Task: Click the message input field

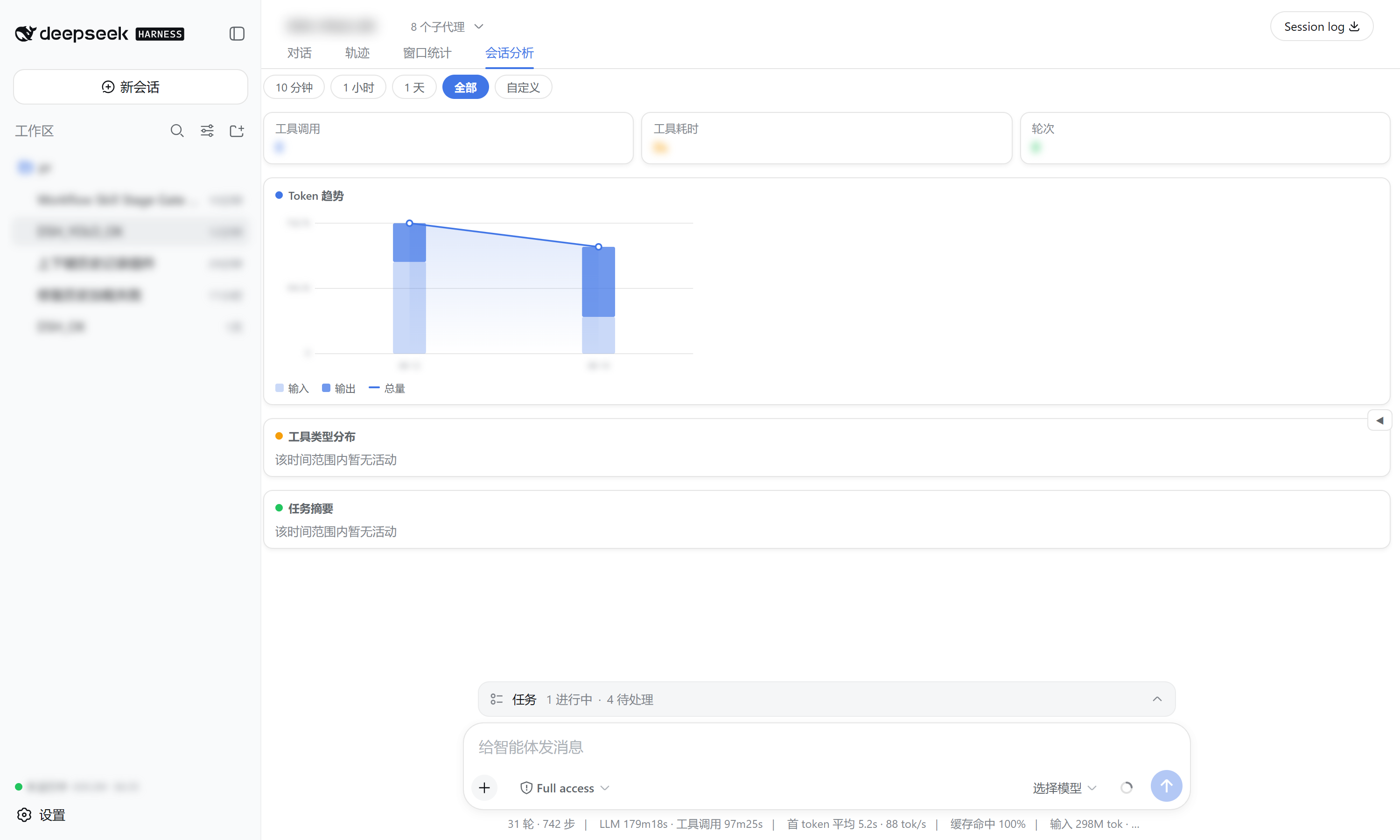Action: [x=826, y=747]
